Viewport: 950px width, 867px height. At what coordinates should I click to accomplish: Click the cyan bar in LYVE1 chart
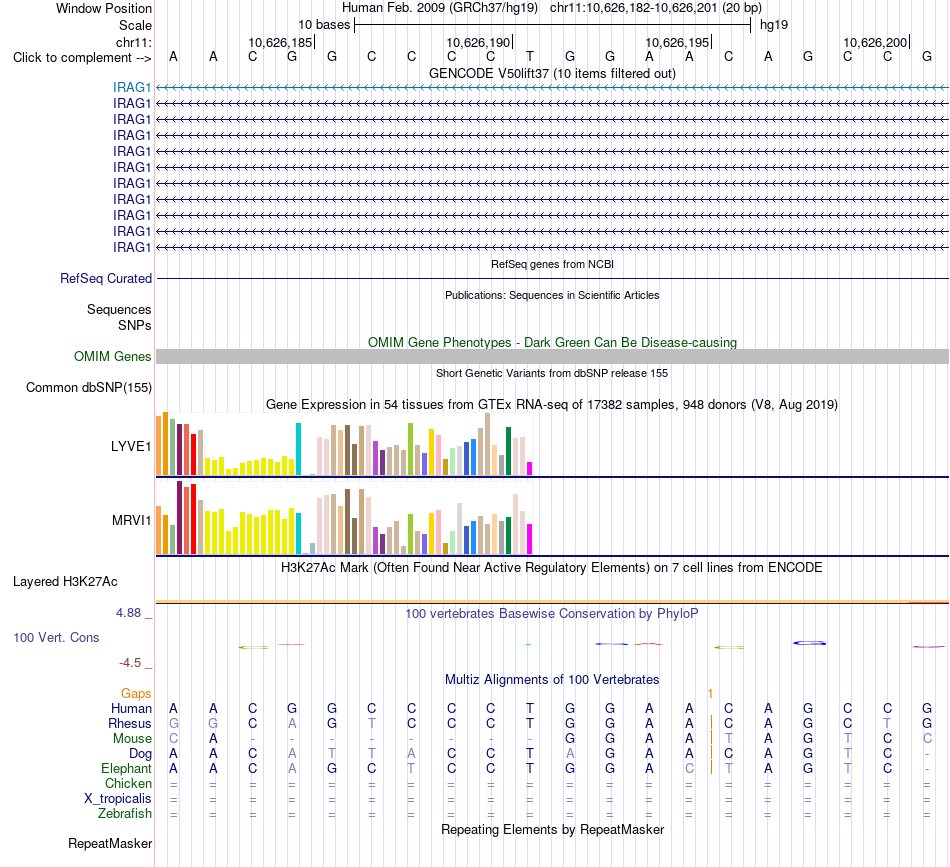pyautogui.click(x=298, y=449)
